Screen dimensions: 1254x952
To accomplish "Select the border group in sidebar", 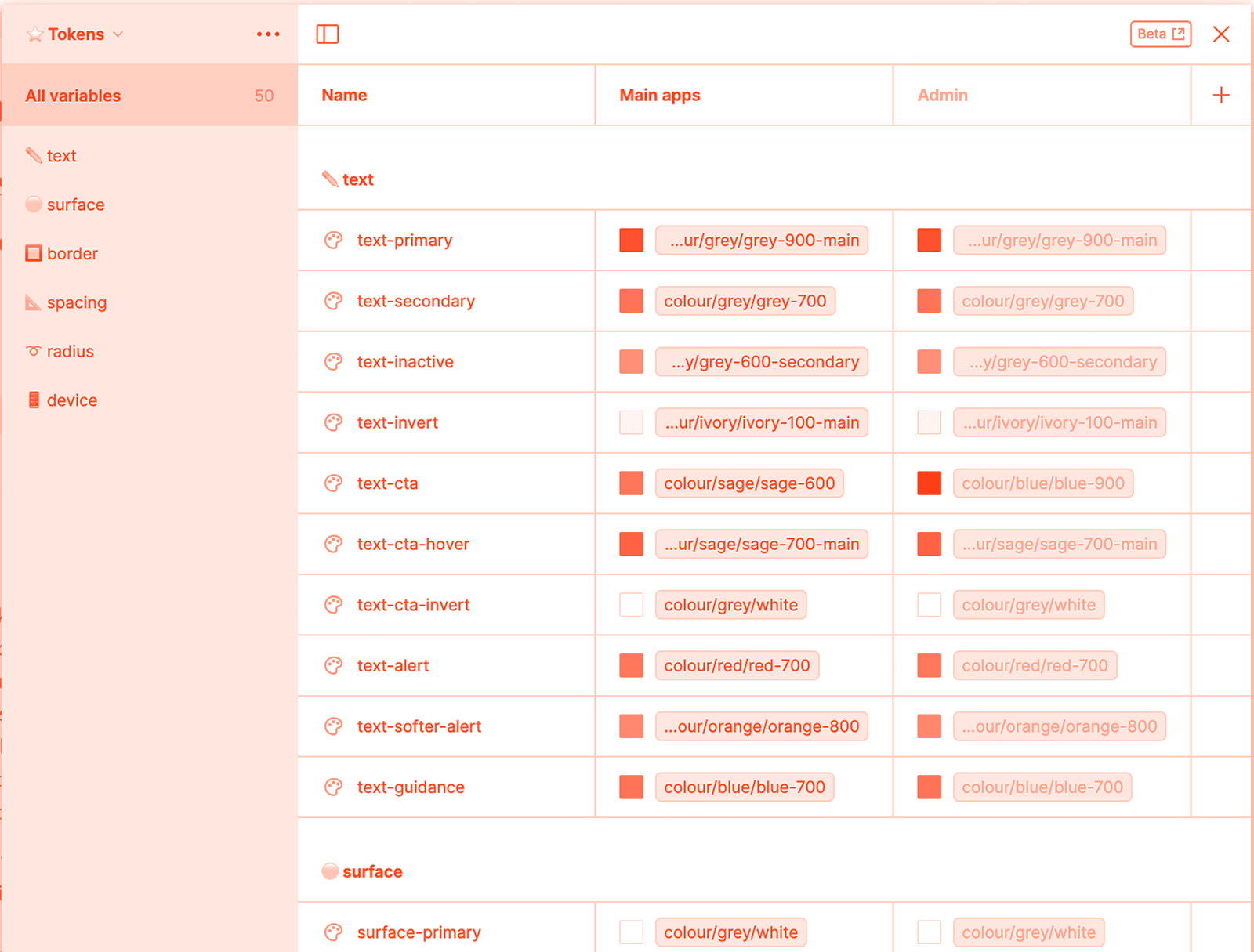I will 62,254.
